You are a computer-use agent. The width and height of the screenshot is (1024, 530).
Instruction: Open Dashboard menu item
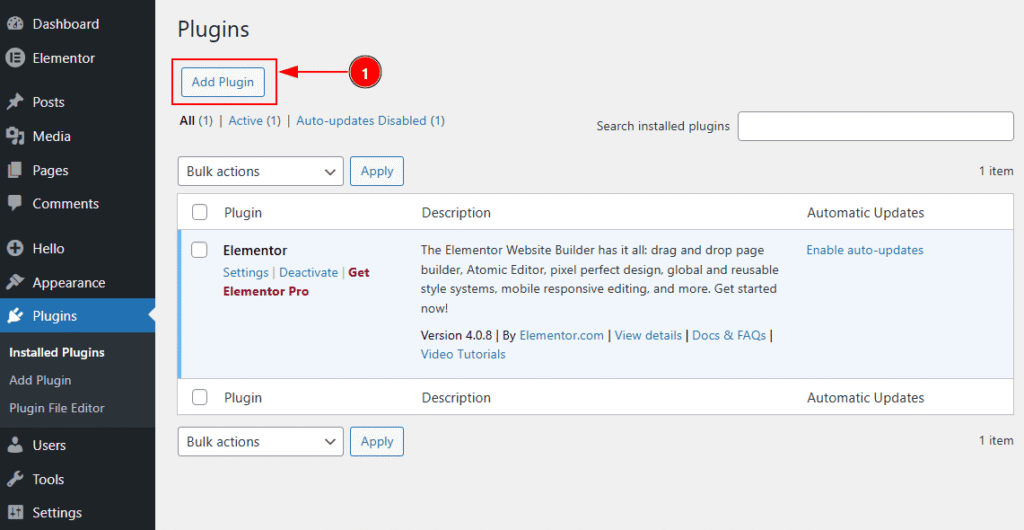65,23
